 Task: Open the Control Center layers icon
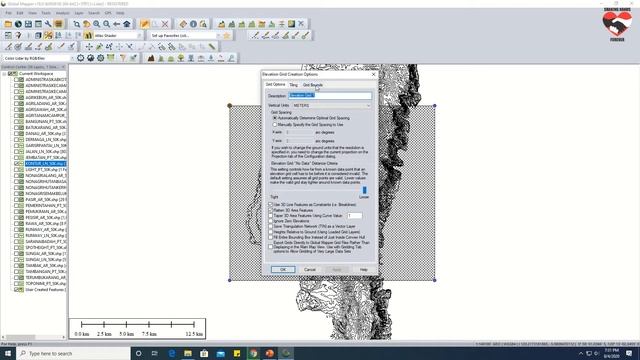[x=58, y=24]
